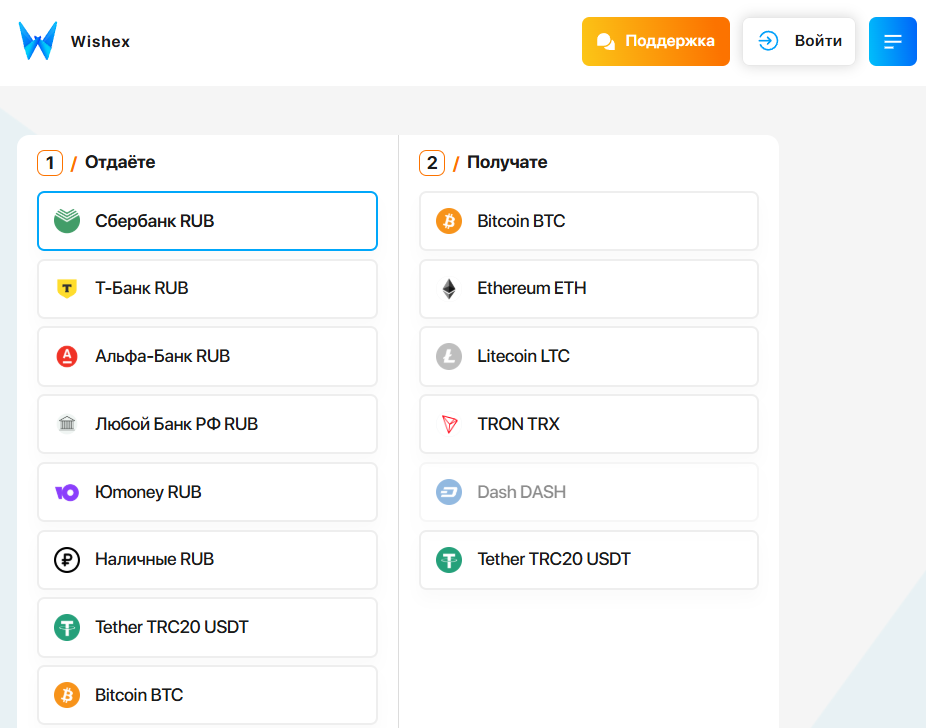Choose Tether TRC20 USDT to receive
This screenshot has width=926, height=728.
(x=589, y=559)
